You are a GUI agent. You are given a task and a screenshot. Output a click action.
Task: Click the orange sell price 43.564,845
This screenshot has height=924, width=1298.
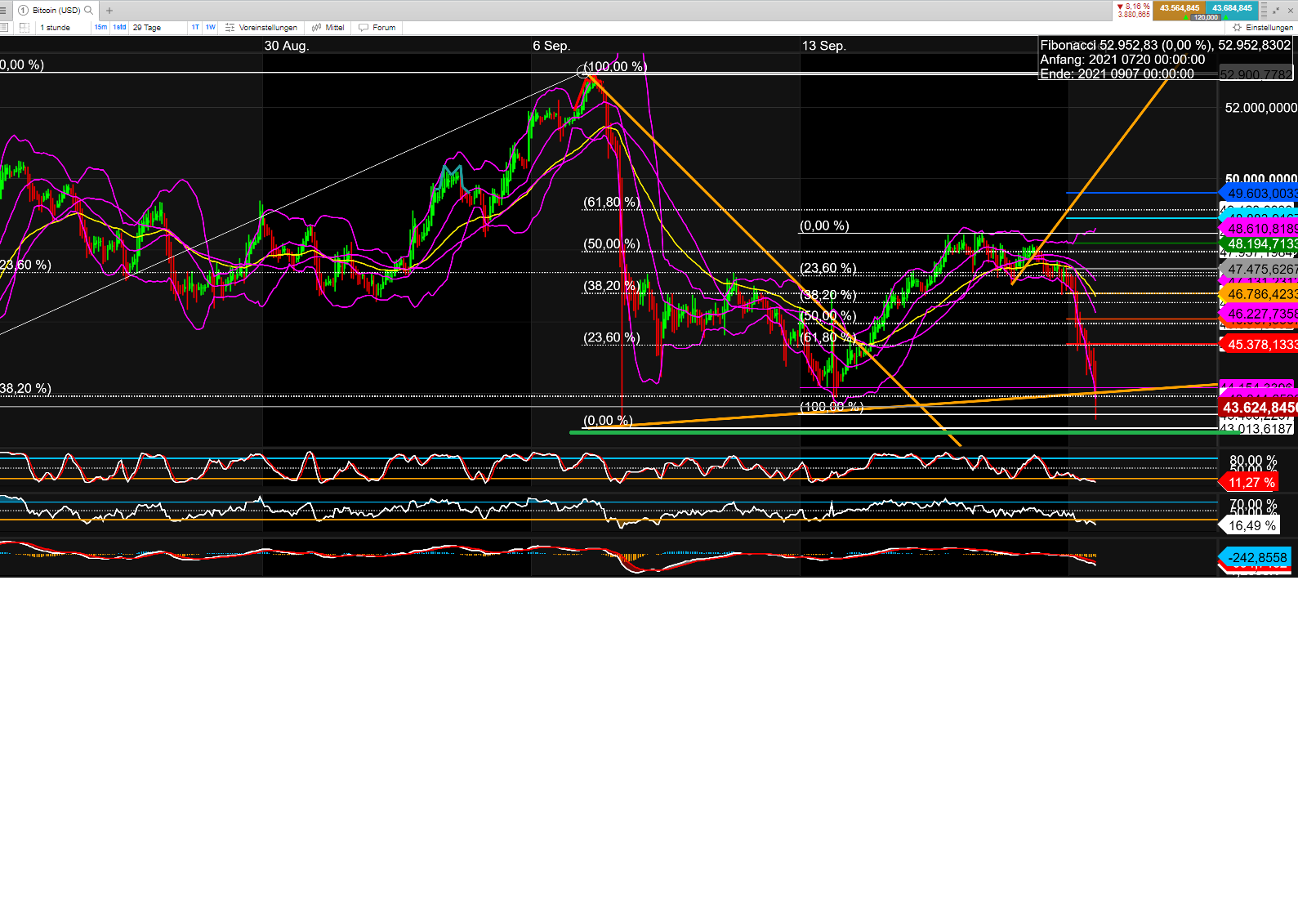1179,8
